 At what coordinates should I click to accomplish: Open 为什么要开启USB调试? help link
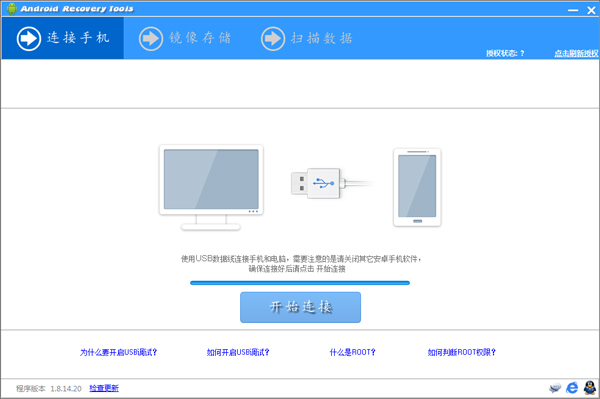point(118,352)
